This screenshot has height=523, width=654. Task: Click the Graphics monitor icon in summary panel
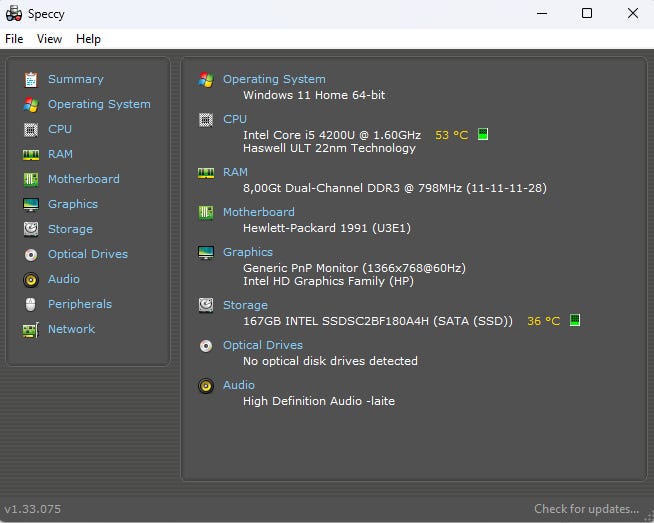click(x=206, y=253)
